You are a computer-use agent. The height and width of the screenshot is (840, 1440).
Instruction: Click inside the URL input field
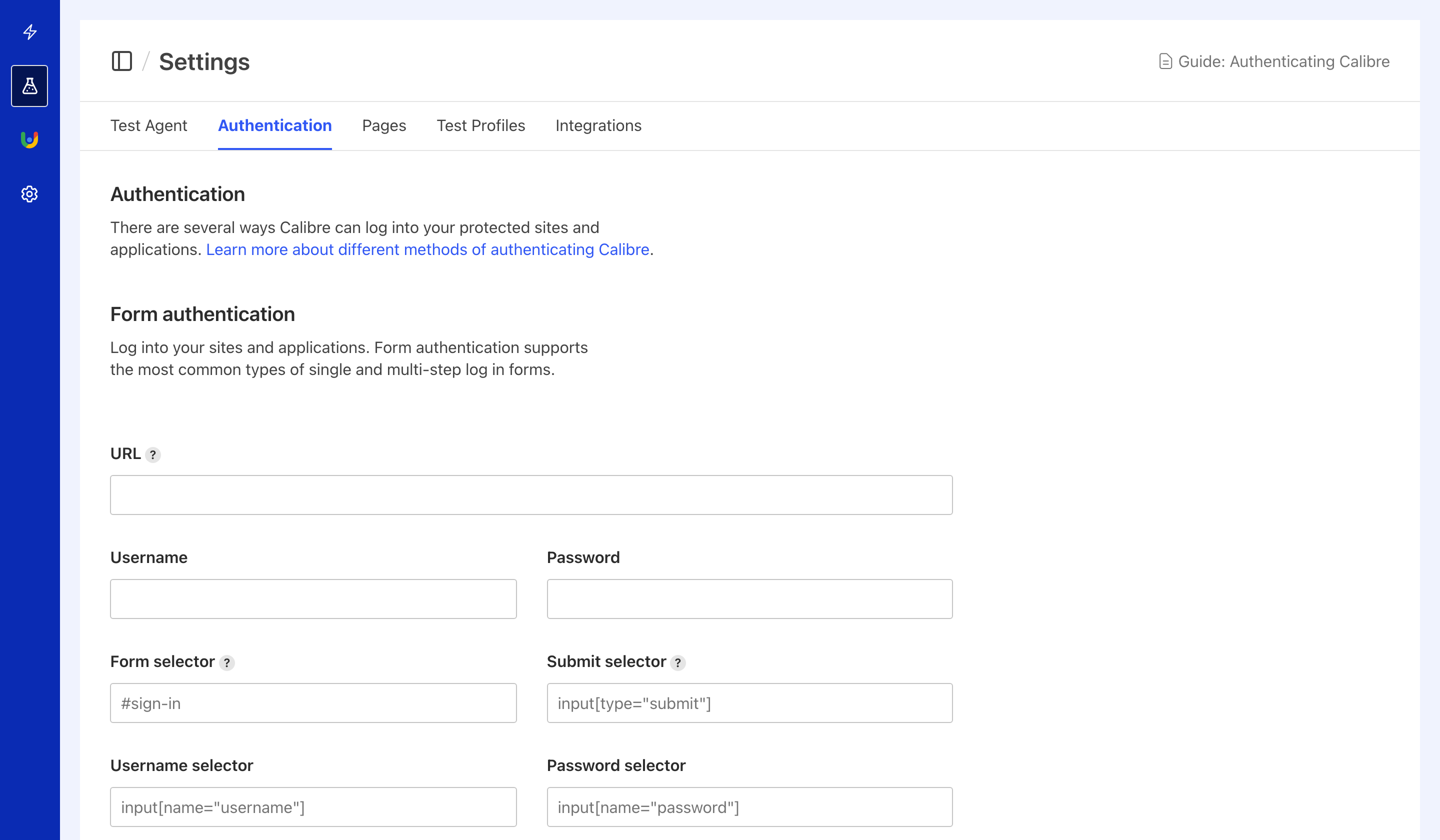tap(530, 495)
